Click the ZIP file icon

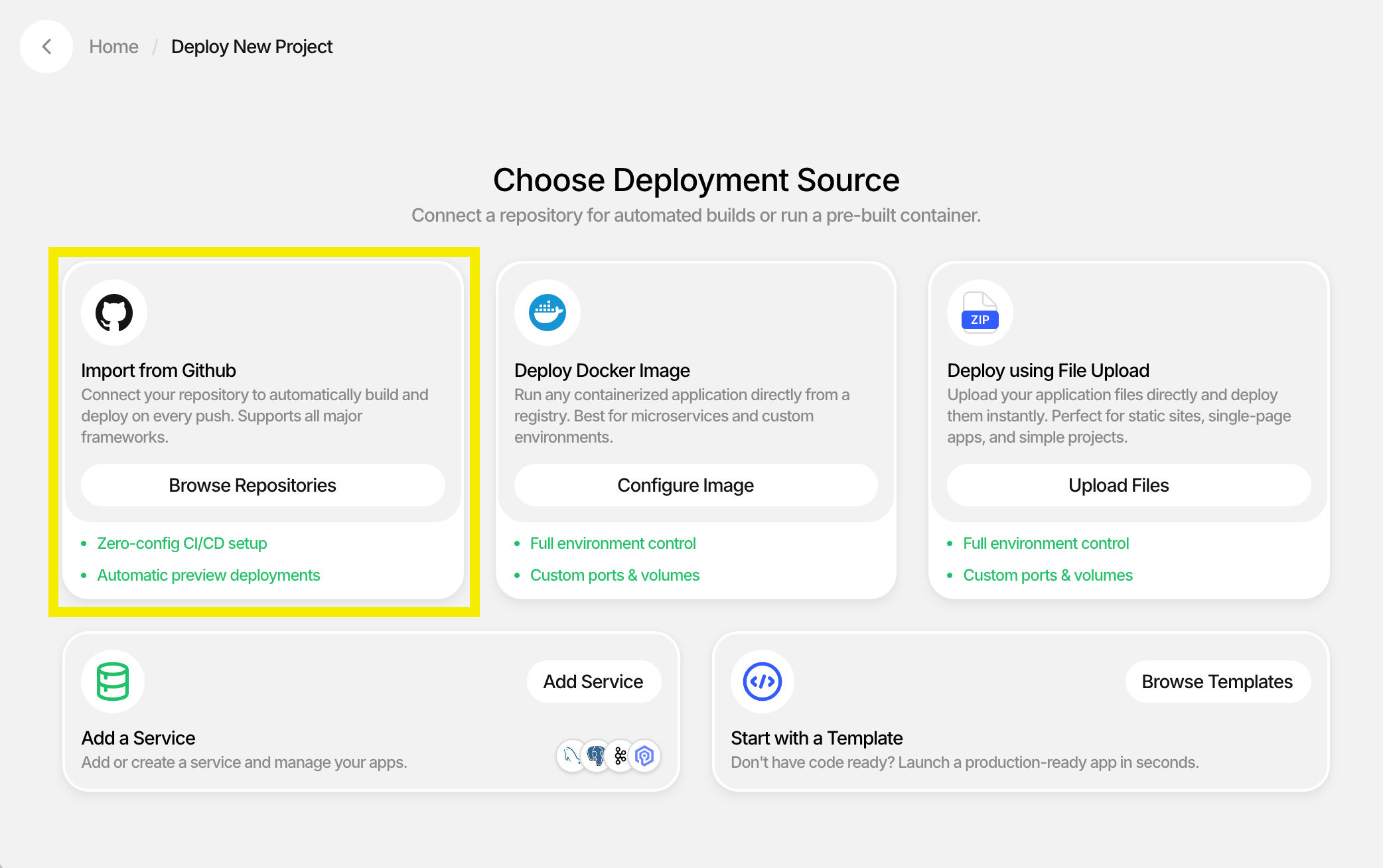[980, 312]
